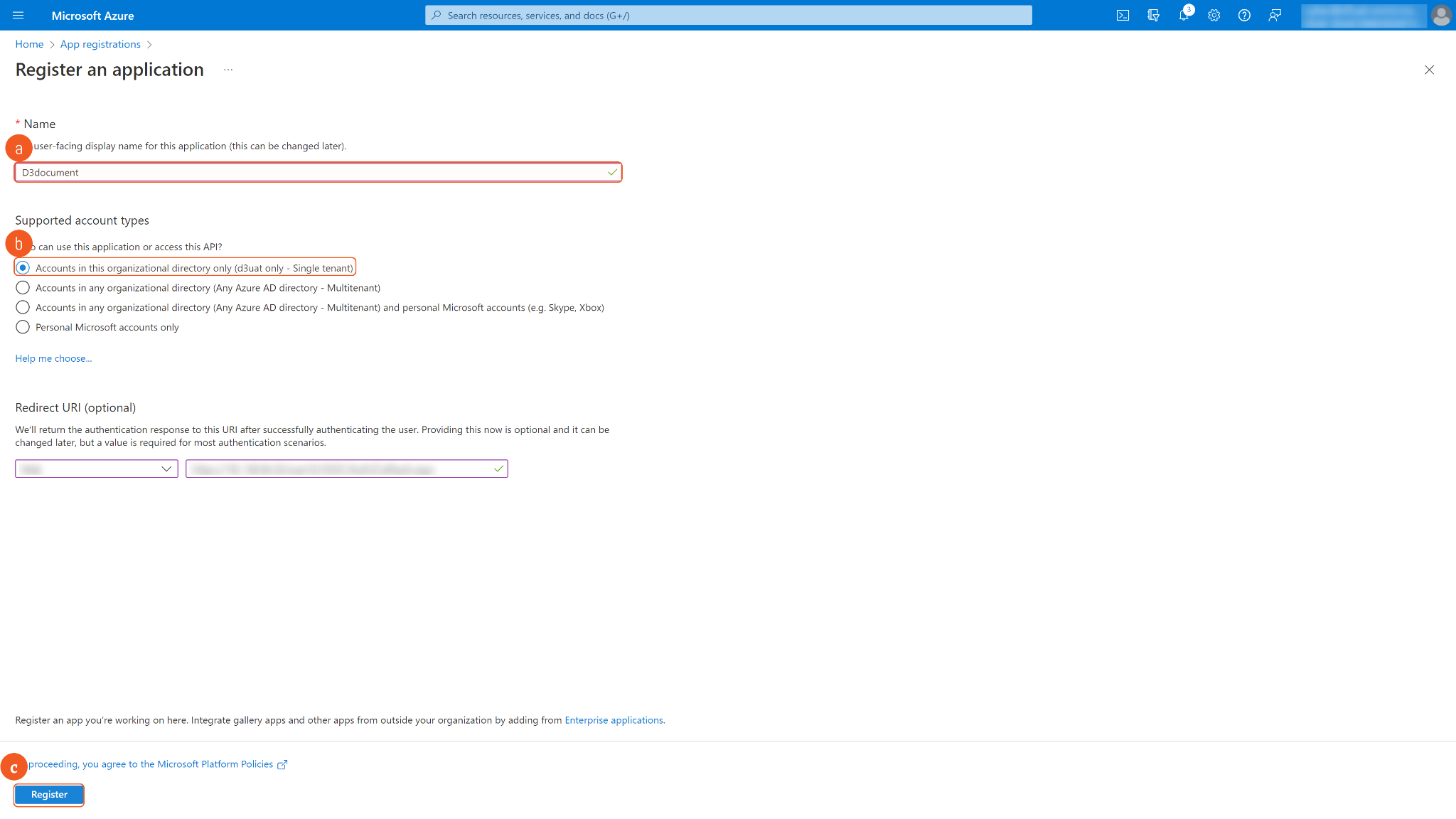Select Single tenant accounts option
The image size is (1456, 819).
click(x=23, y=268)
